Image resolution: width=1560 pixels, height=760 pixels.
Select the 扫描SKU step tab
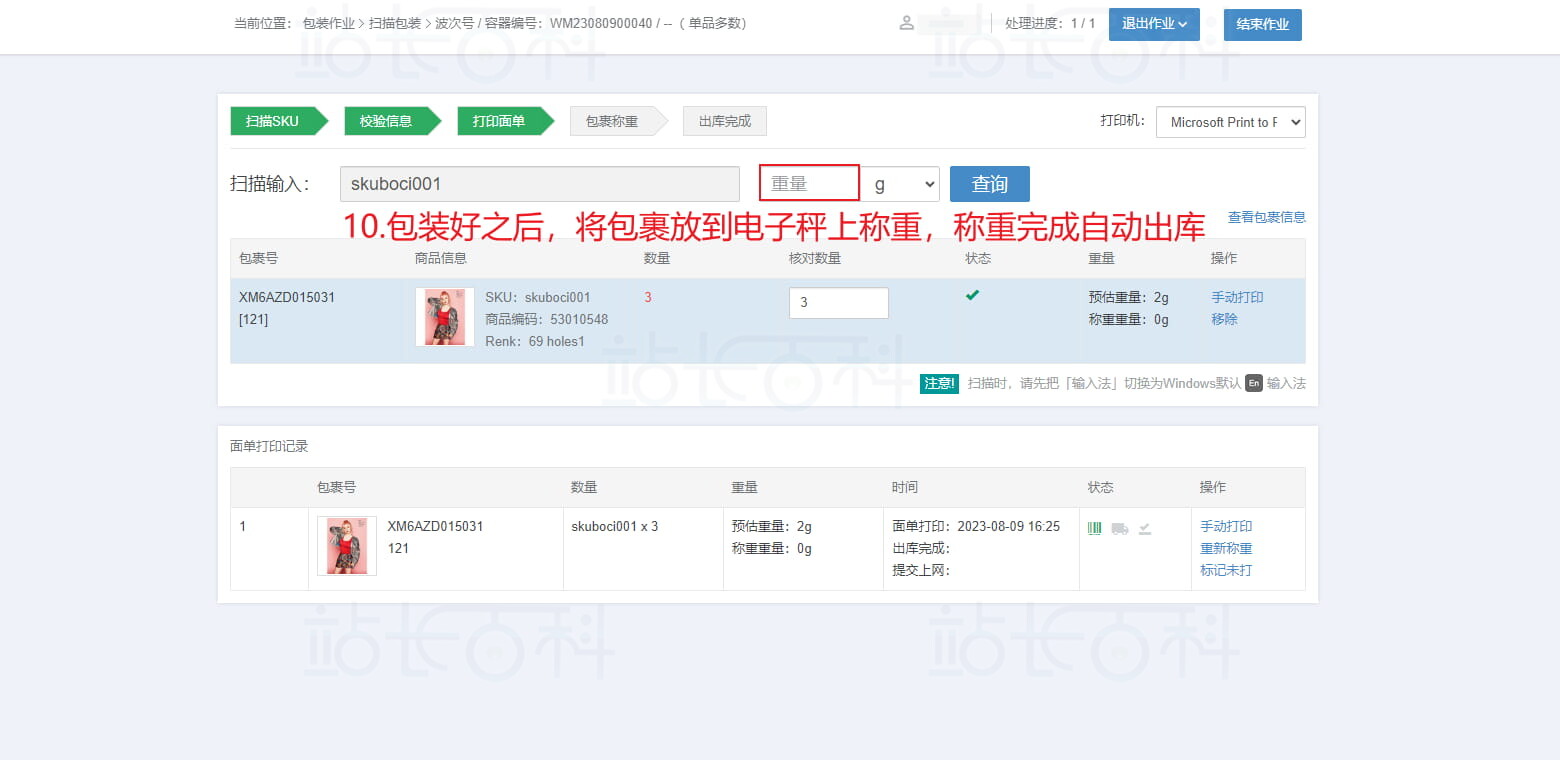(x=273, y=121)
